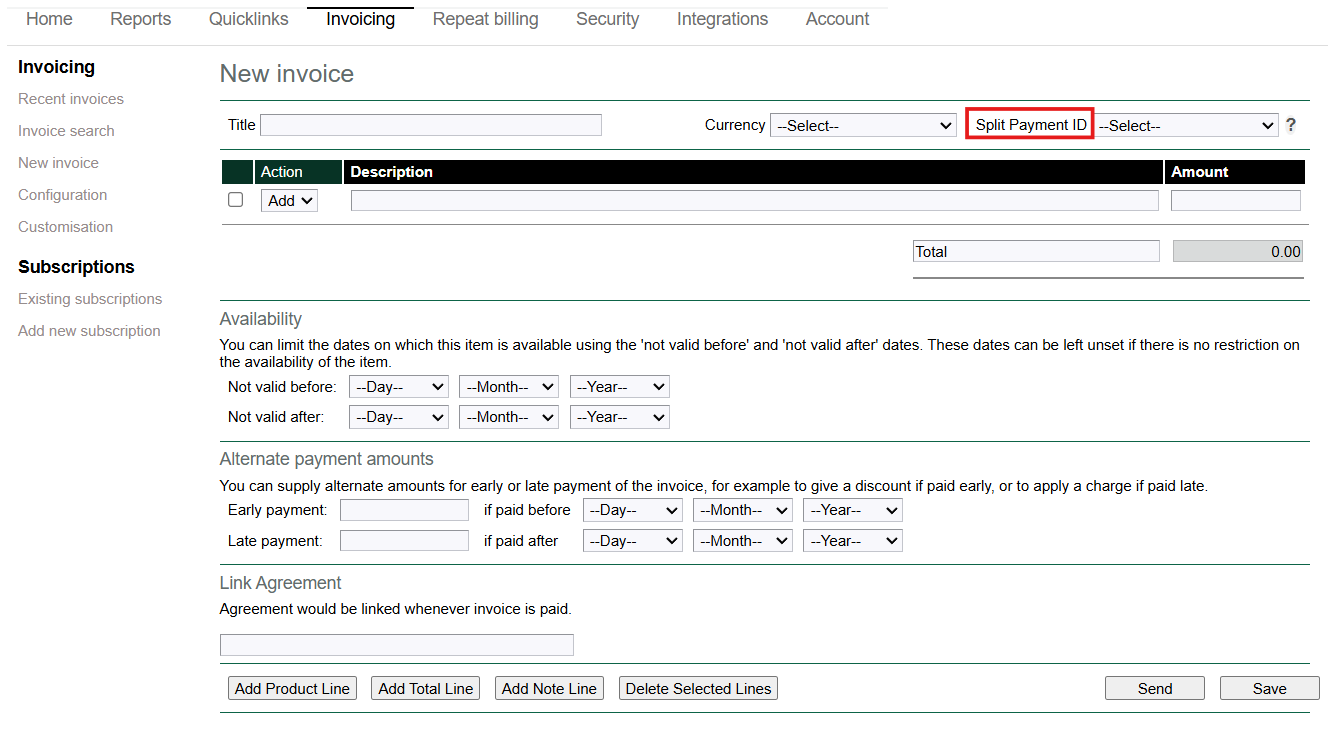Open Customisation sidebar link
The width and height of the screenshot is (1328, 732).
coord(65,227)
